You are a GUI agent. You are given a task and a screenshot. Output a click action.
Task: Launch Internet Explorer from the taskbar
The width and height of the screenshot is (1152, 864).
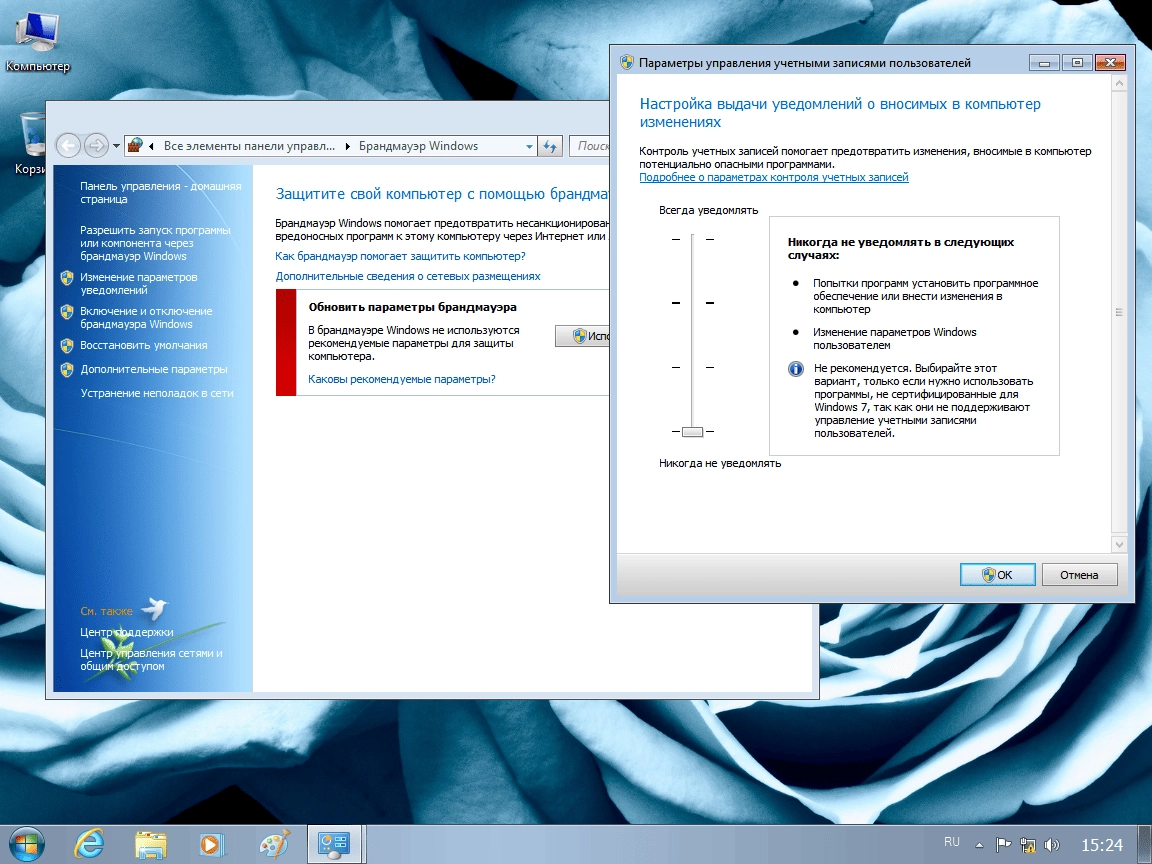(x=89, y=844)
